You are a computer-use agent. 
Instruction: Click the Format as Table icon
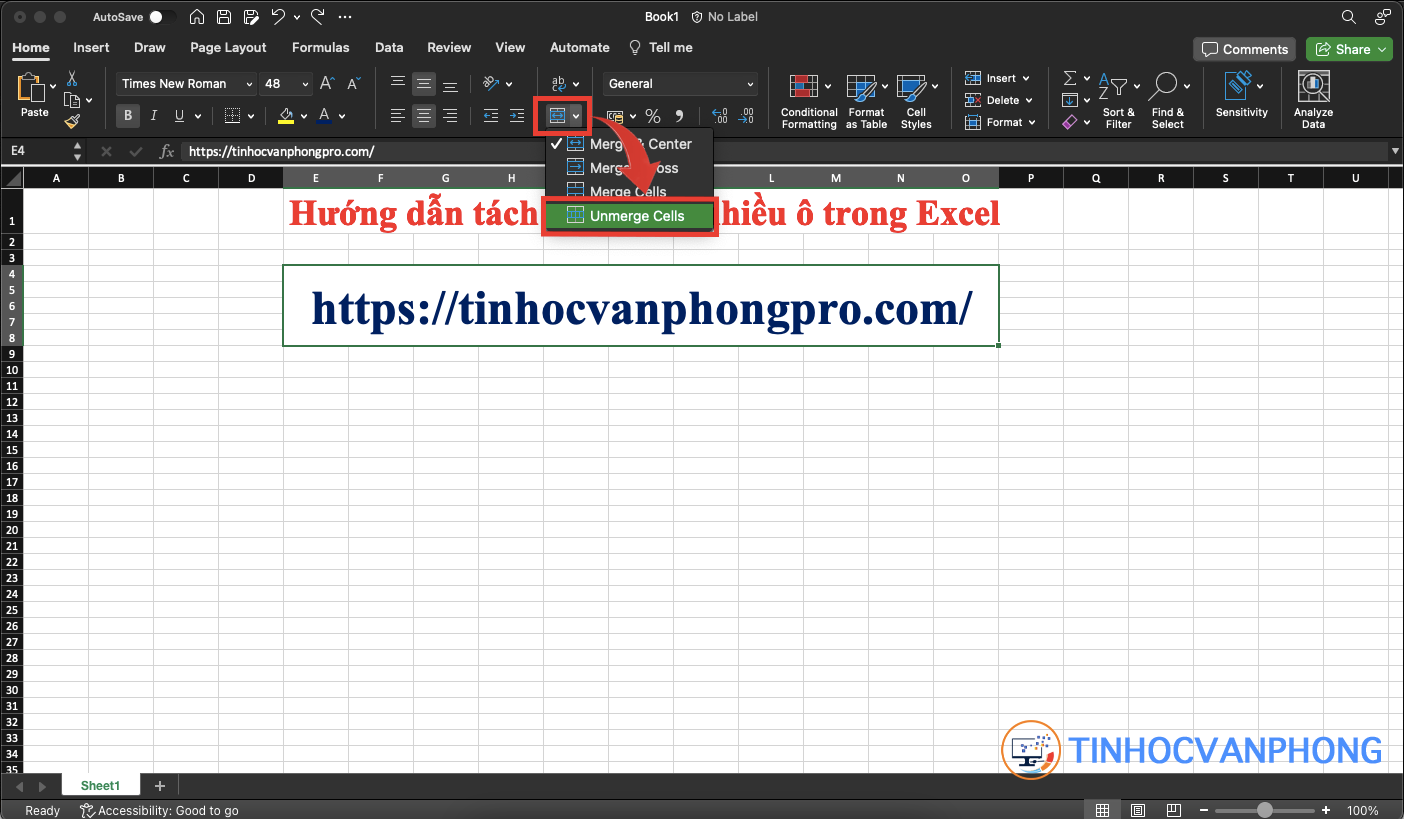click(x=861, y=88)
